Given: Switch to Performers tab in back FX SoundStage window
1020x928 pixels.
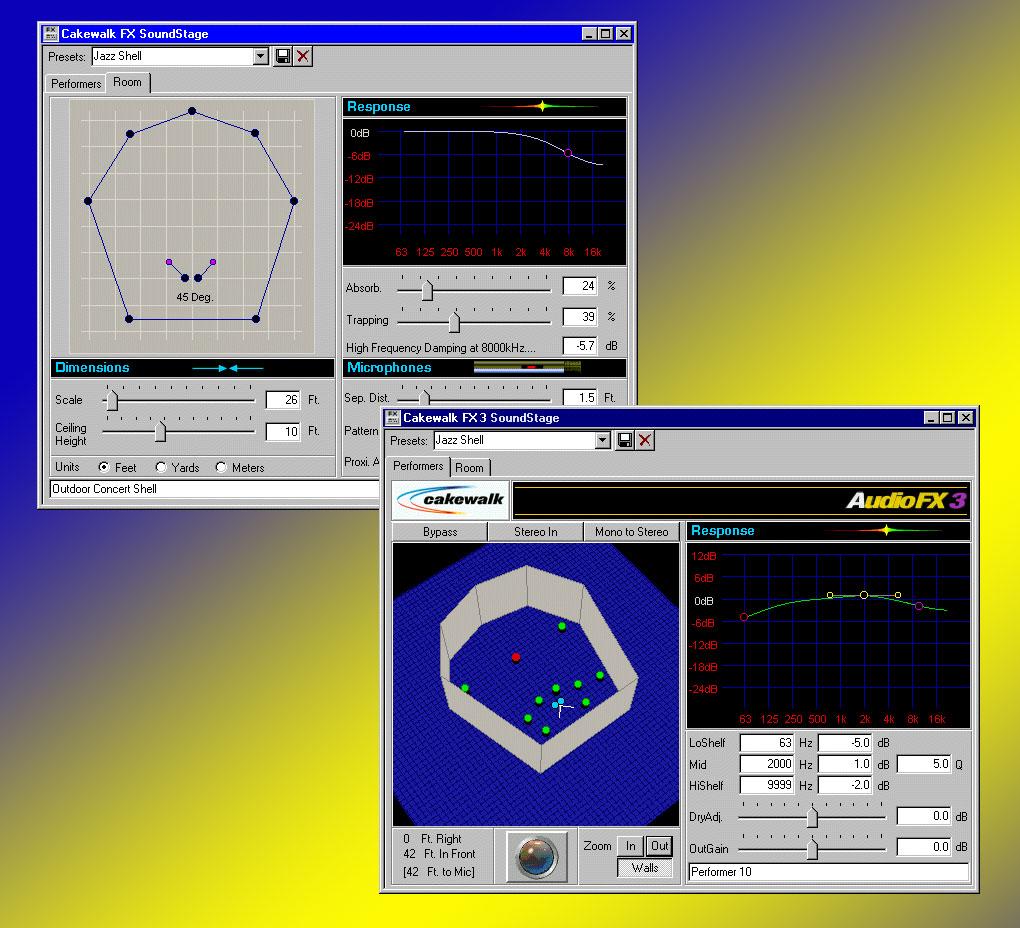Looking at the screenshot, I should [76, 84].
